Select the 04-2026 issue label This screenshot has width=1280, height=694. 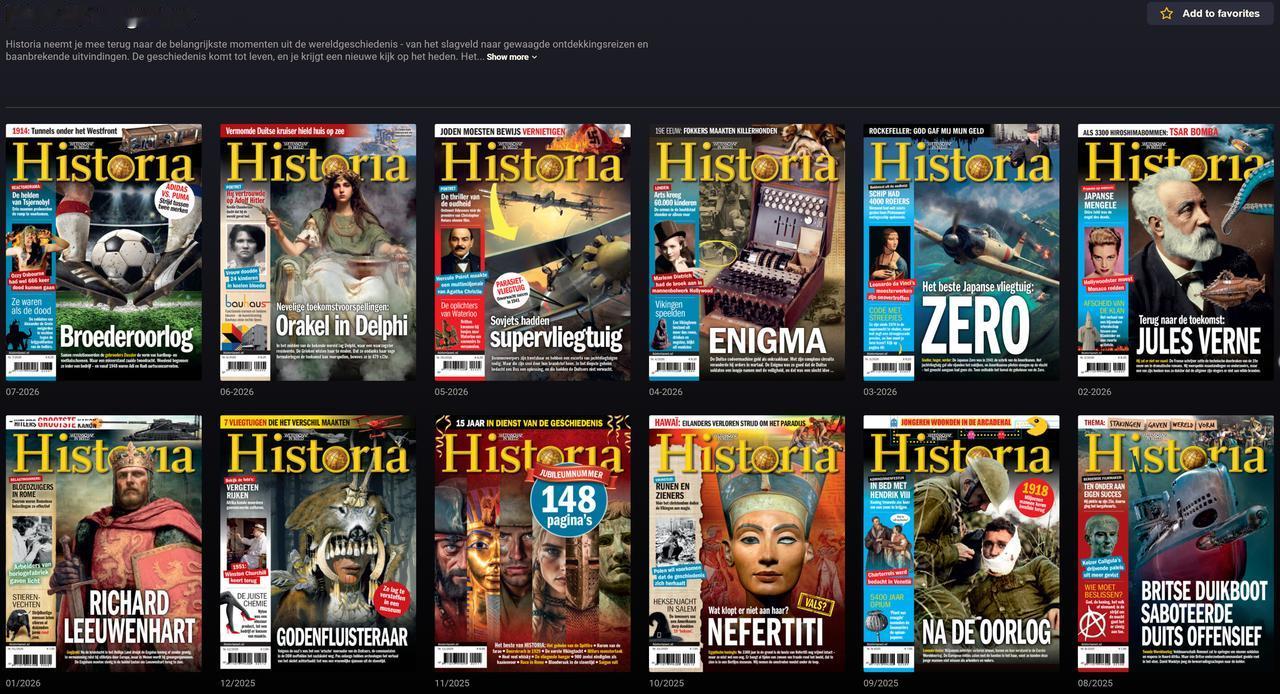pos(666,392)
